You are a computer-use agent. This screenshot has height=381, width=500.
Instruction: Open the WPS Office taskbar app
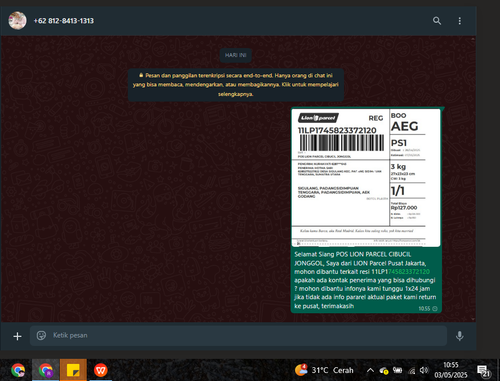101,370
